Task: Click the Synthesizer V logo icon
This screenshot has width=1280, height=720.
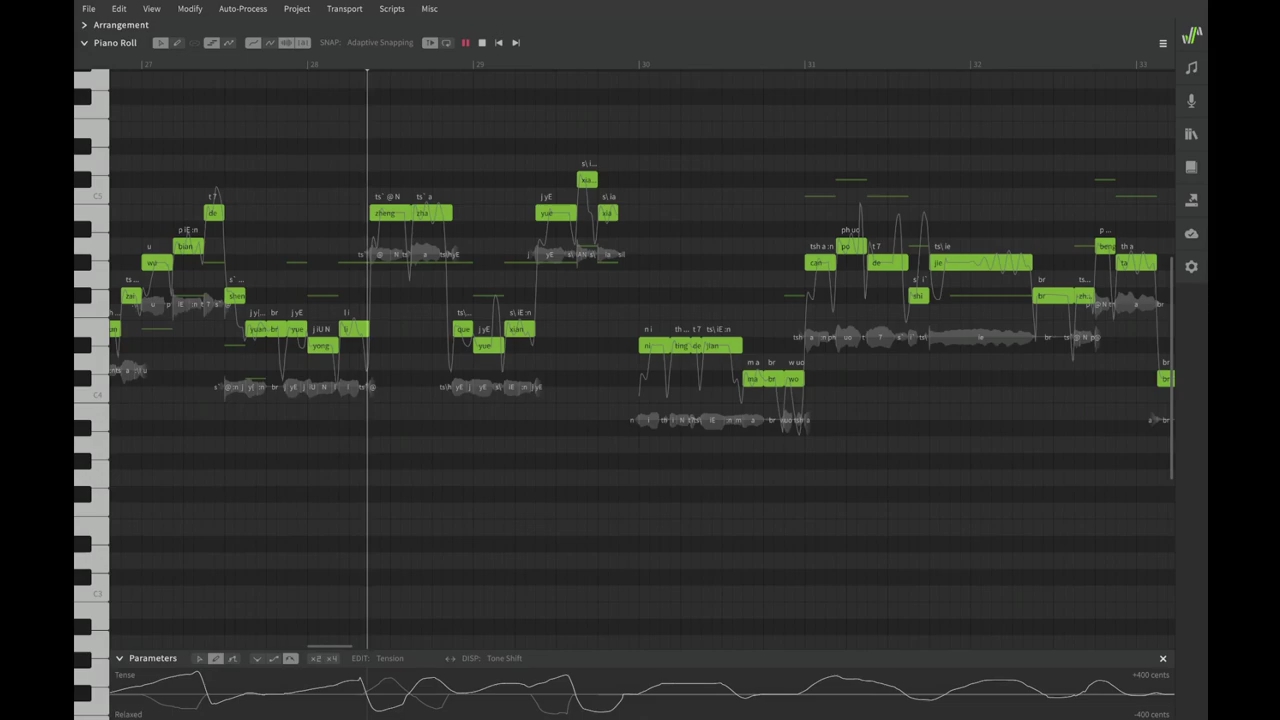Action: pyautogui.click(x=1191, y=36)
